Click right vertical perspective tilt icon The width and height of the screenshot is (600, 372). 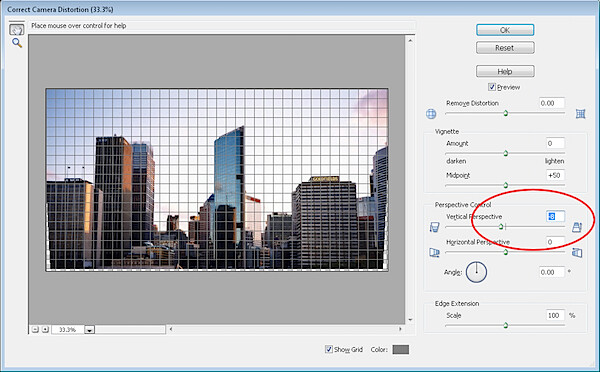pos(577,227)
